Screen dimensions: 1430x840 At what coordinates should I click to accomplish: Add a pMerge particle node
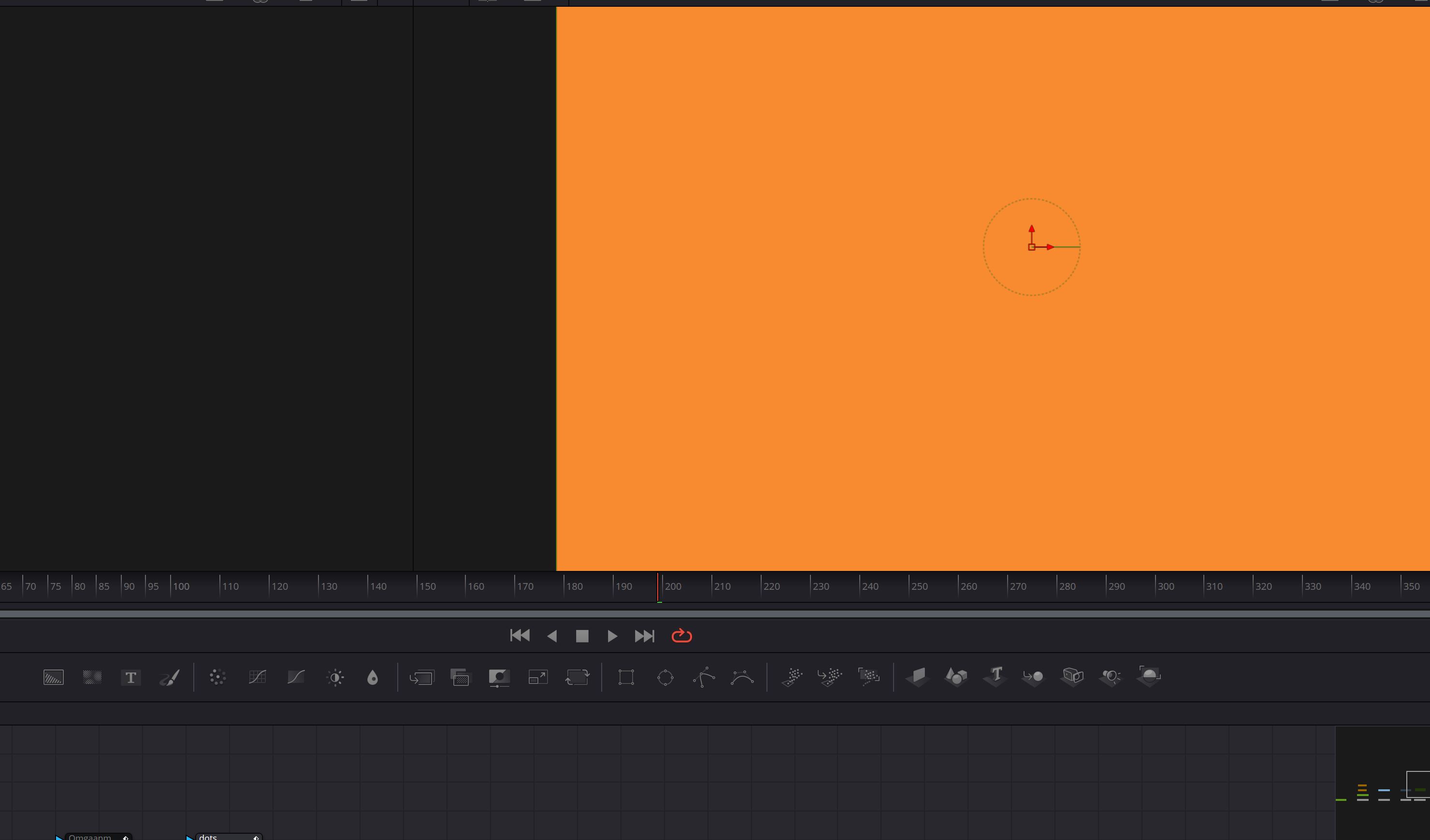point(830,677)
